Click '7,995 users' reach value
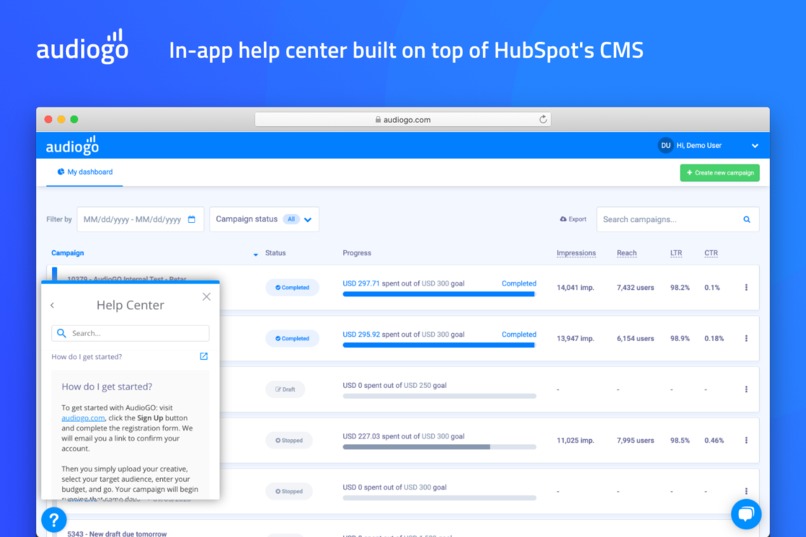 635,440
